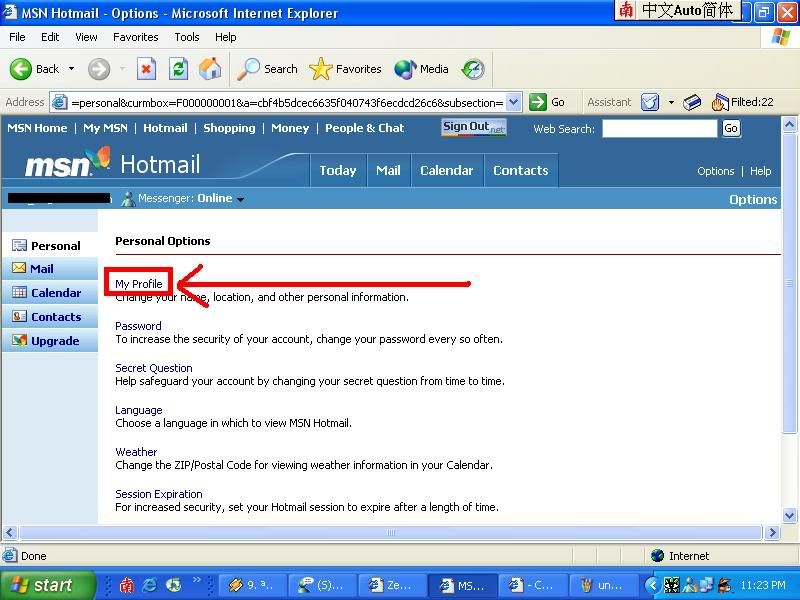The height and width of the screenshot is (600, 800).
Task: Switch to the Contacts tab
Action: [x=520, y=170]
